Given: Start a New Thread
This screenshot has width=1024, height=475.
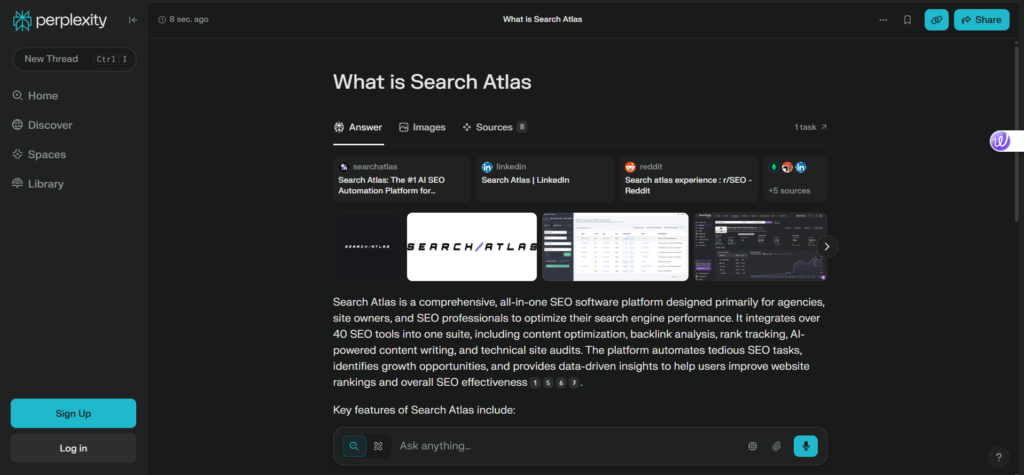Looking at the screenshot, I should (x=74, y=59).
